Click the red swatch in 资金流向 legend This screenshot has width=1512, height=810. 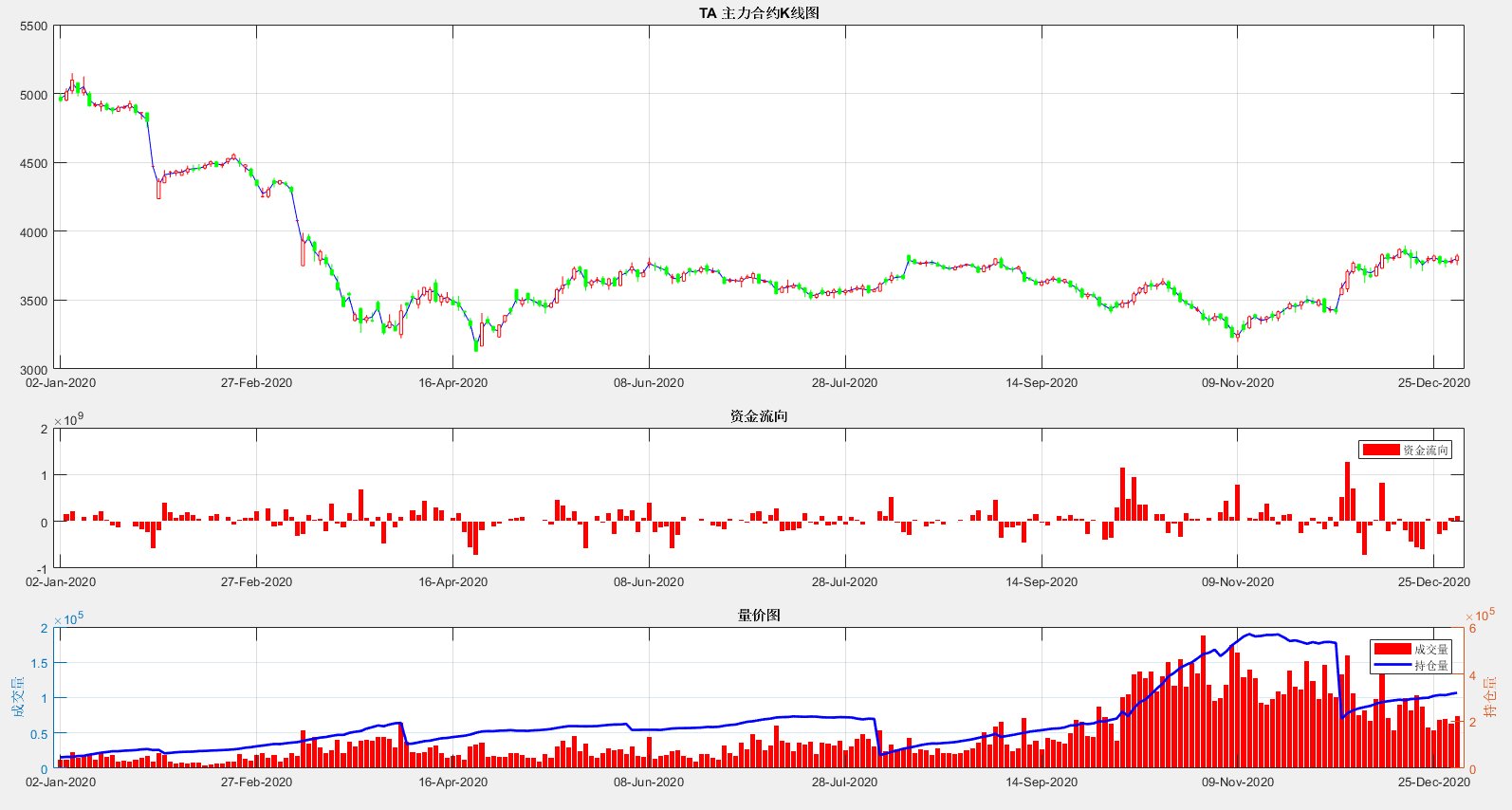(1381, 451)
